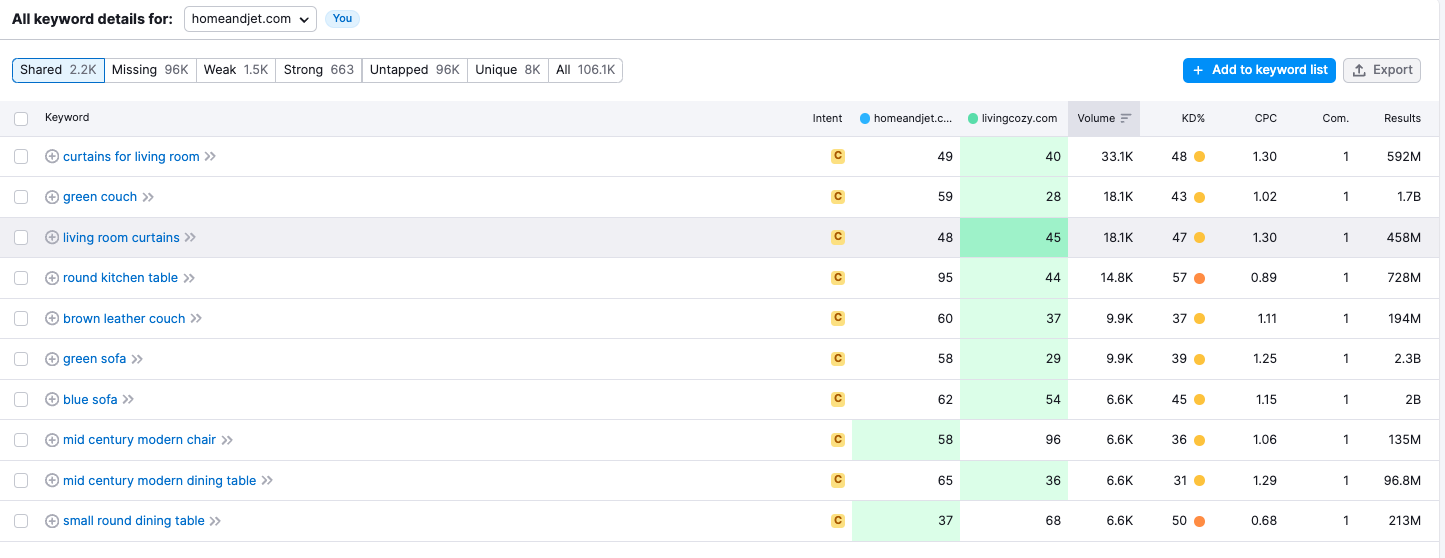
Task: Check the green sofa row checkbox
Action: pos(21,359)
